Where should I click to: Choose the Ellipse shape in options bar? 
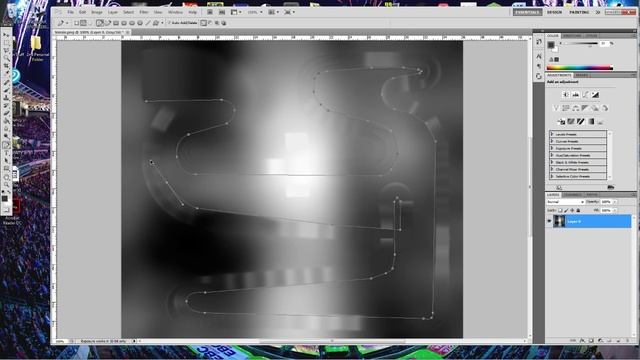(132, 23)
